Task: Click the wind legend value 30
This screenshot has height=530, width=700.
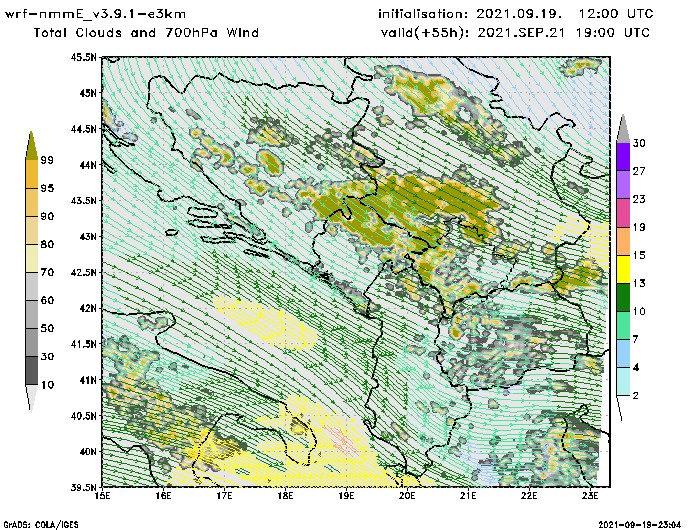Action: pyautogui.click(x=639, y=143)
